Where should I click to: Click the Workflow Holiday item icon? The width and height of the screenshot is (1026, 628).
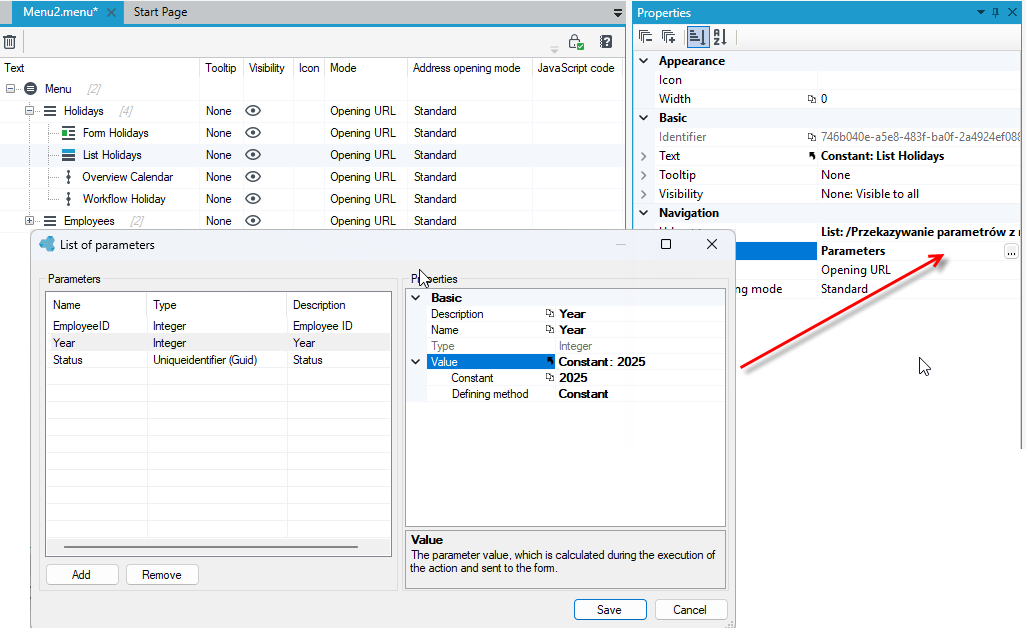(x=69, y=199)
